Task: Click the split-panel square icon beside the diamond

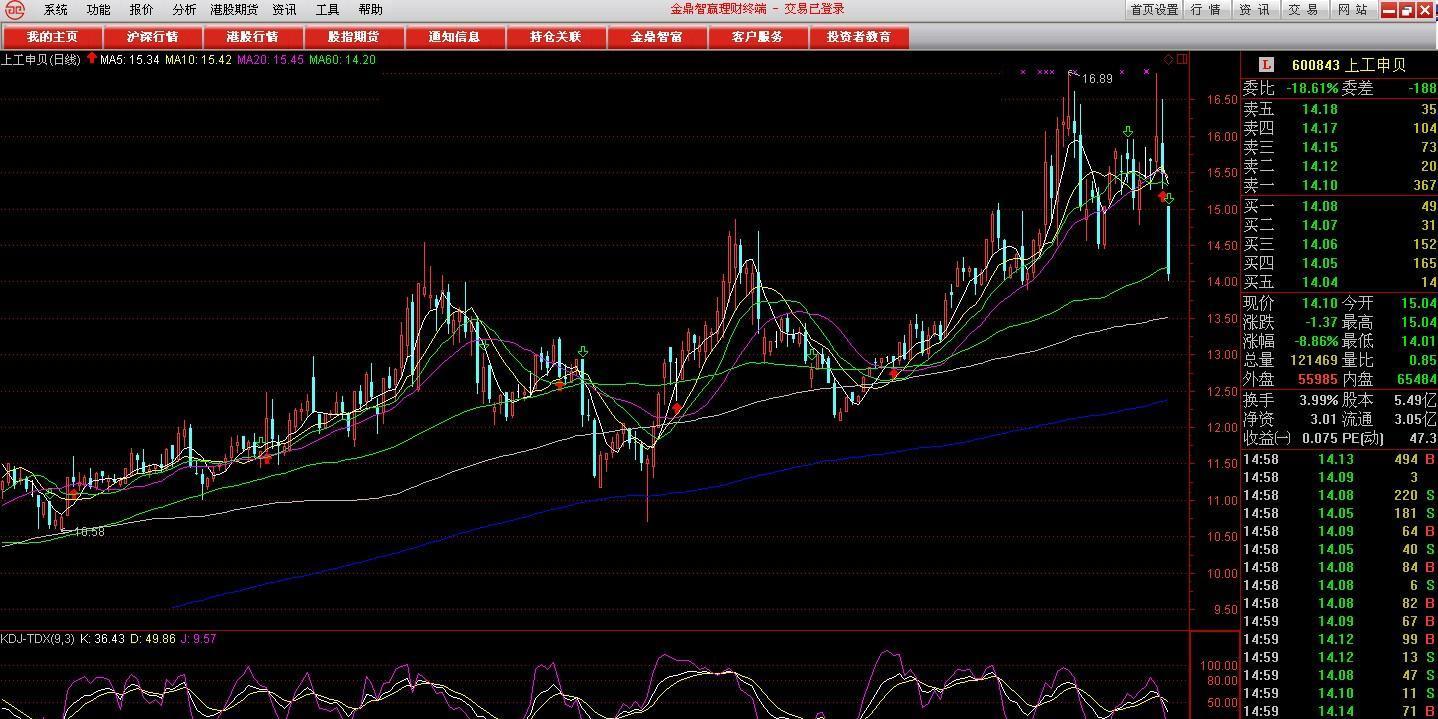Action: pyautogui.click(x=1182, y=59)
